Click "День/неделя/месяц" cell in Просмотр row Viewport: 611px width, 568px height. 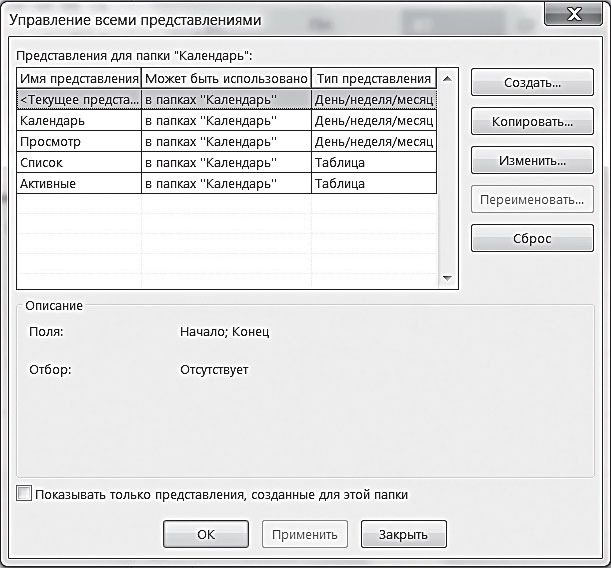coord(374,141)
